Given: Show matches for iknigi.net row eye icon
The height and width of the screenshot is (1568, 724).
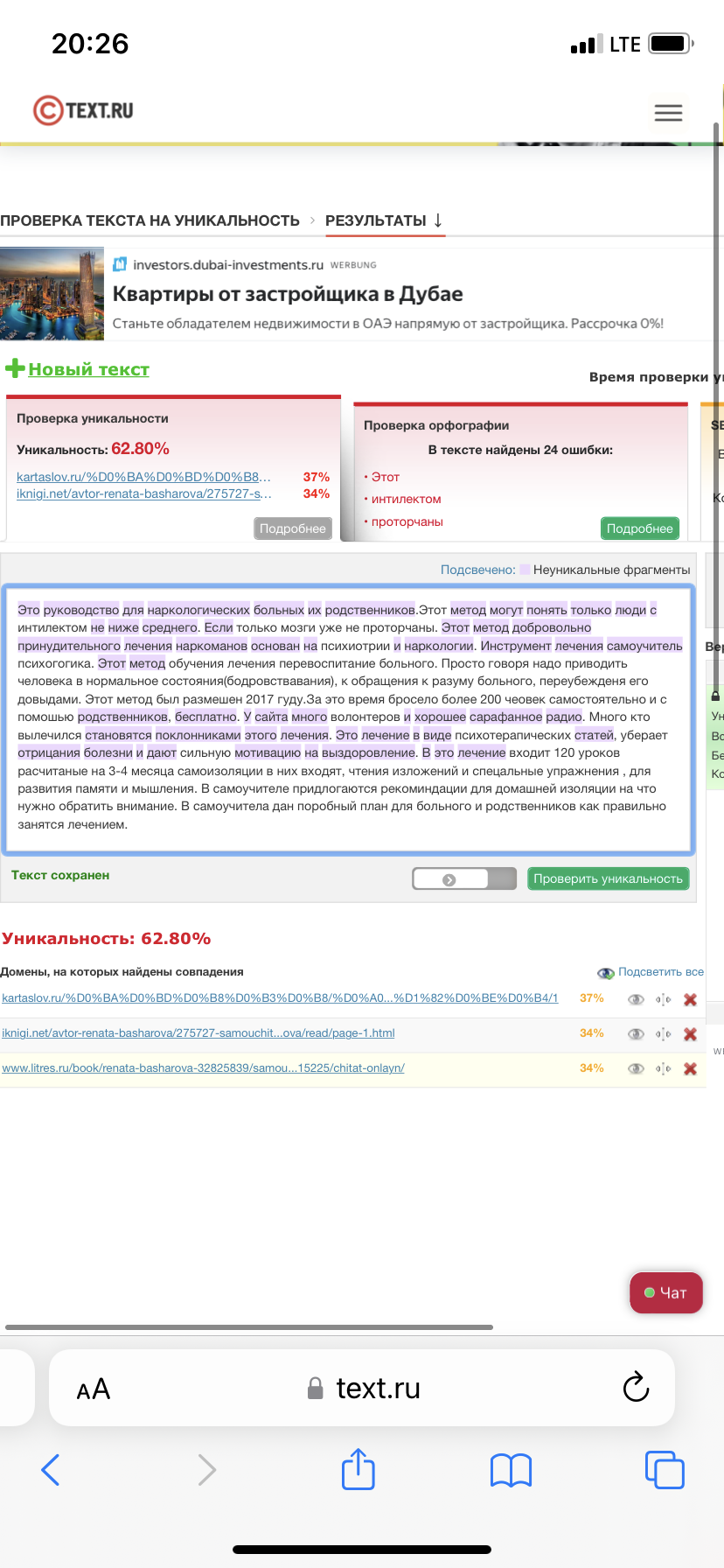Looking at the screenshot, I should pos(636,1034).
